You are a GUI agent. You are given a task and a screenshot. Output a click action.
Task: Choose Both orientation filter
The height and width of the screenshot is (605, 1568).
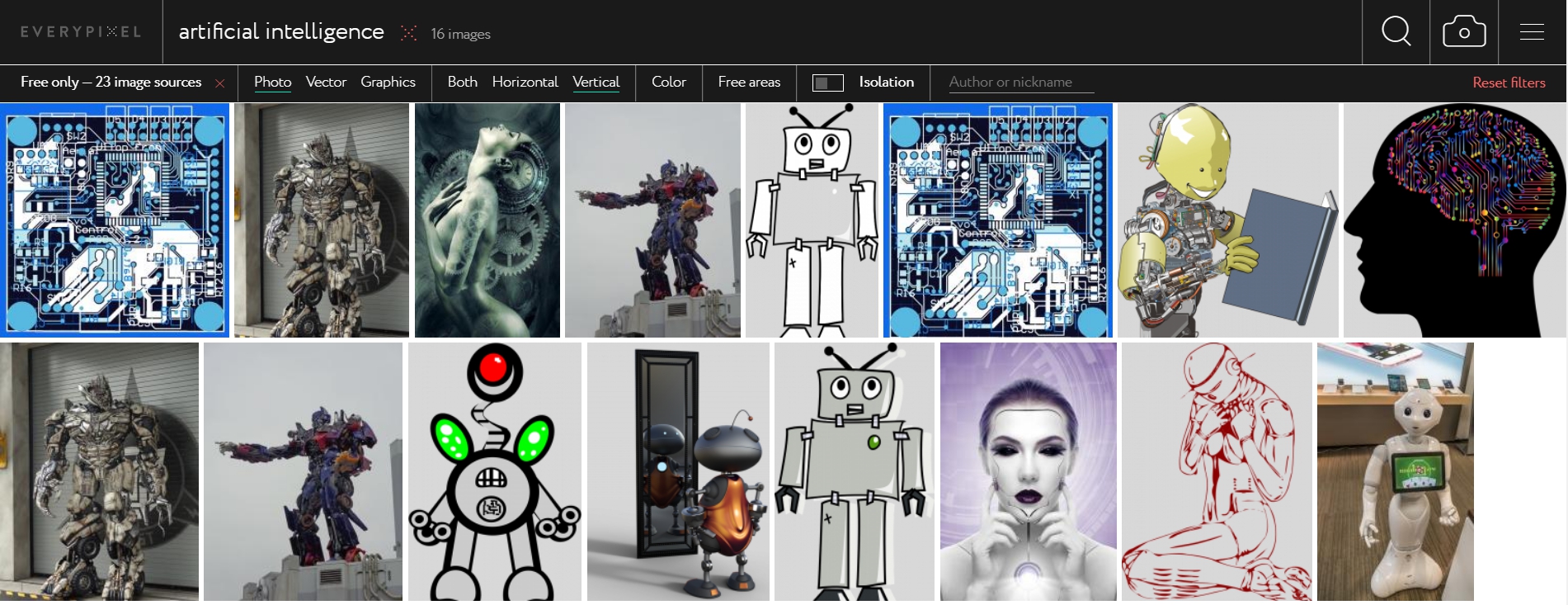pos(462,82)
